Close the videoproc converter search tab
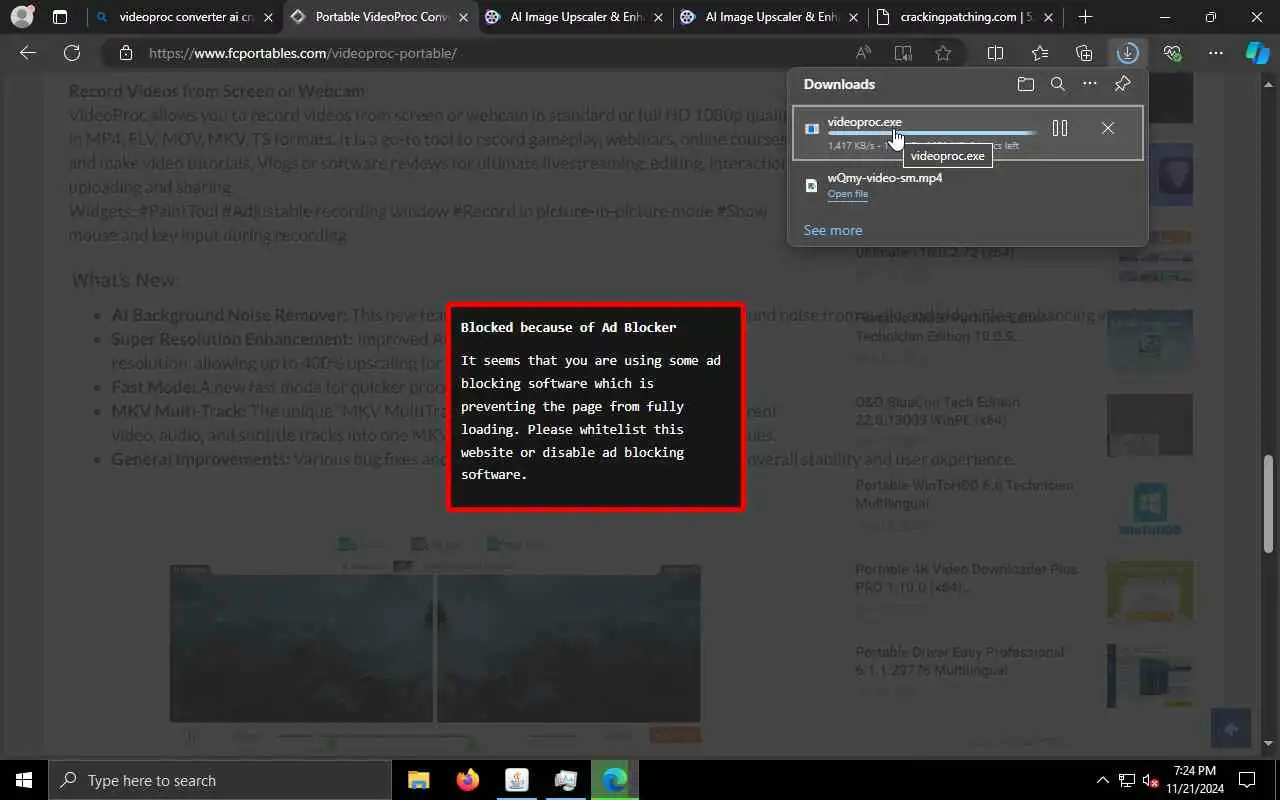Viewport: 1280px width, 800px height. pos(268,17)
